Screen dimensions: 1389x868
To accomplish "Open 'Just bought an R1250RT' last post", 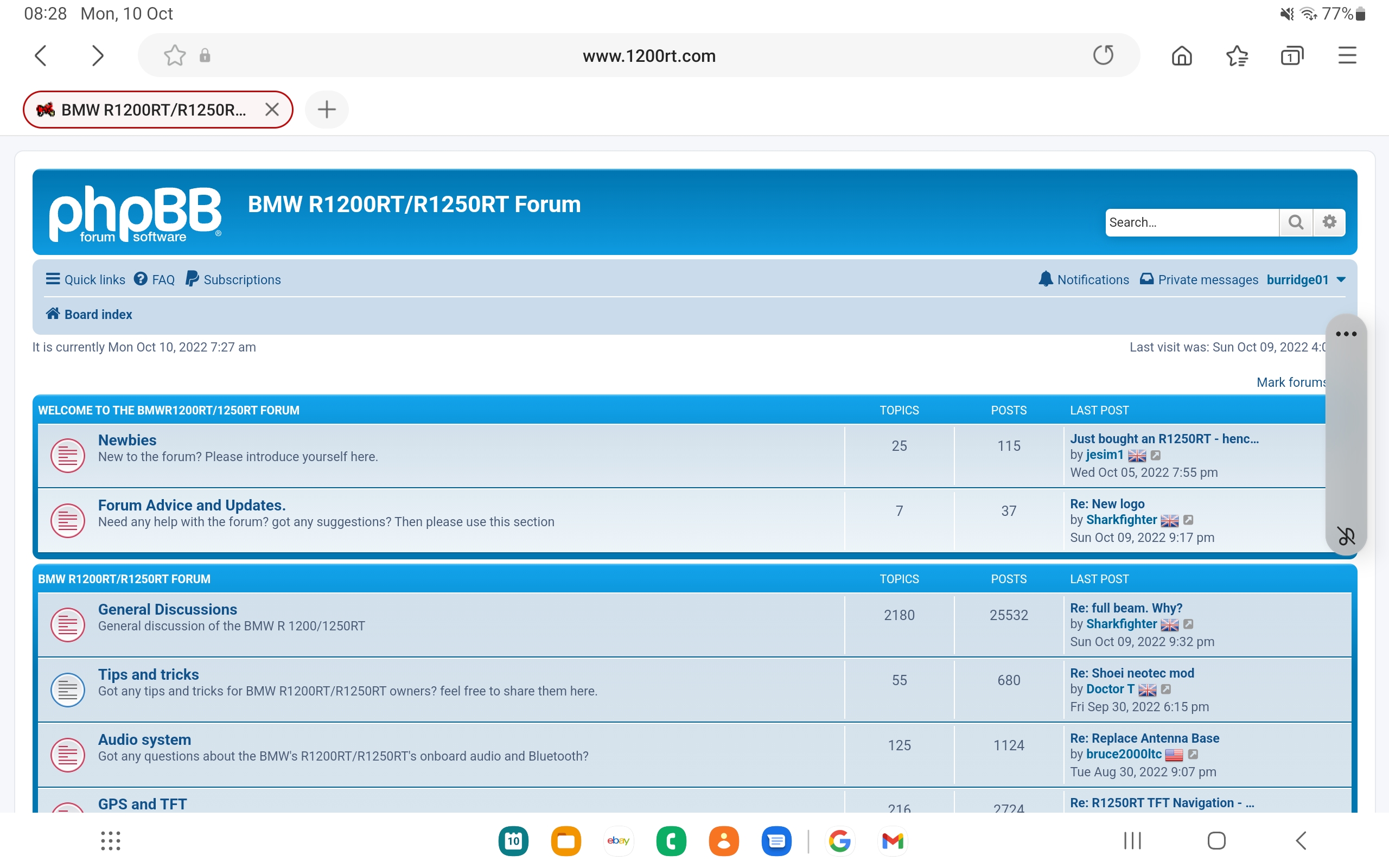I will pyautogui.click(x=1164, y=438).
